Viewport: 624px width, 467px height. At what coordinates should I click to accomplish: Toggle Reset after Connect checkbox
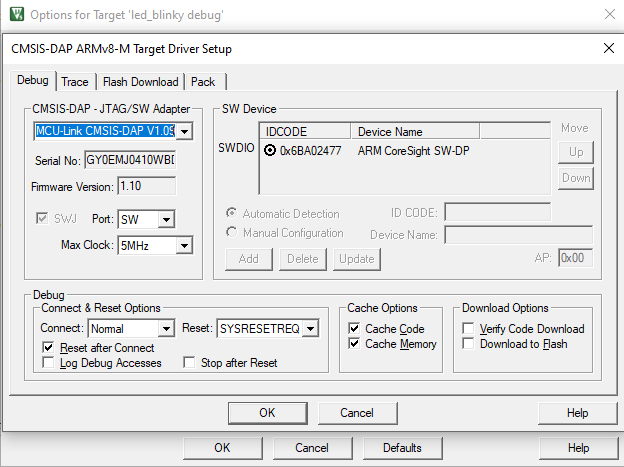(49, 347)
